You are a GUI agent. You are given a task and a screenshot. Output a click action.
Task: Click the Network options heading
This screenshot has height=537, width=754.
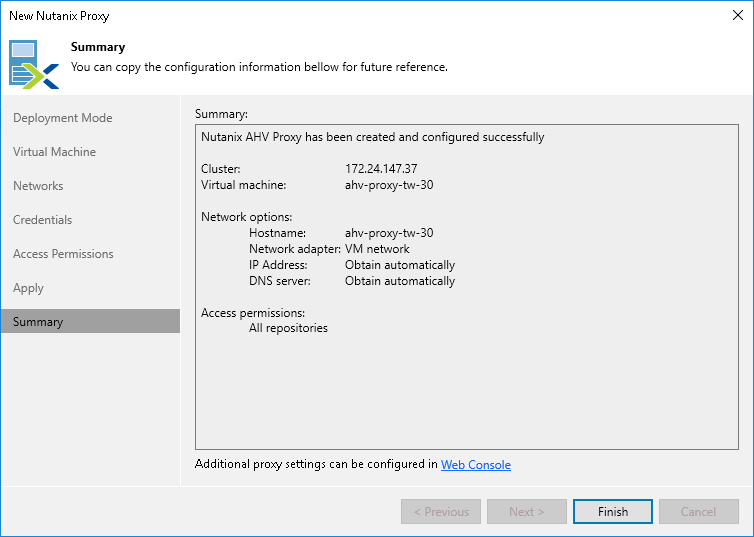[x=246, y=217]
